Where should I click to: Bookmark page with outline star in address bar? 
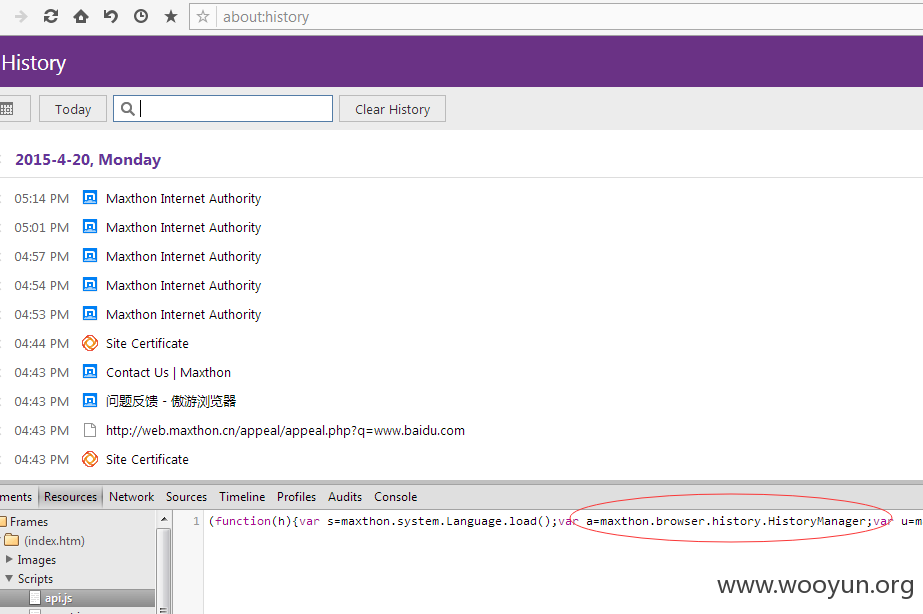(202, 16)
